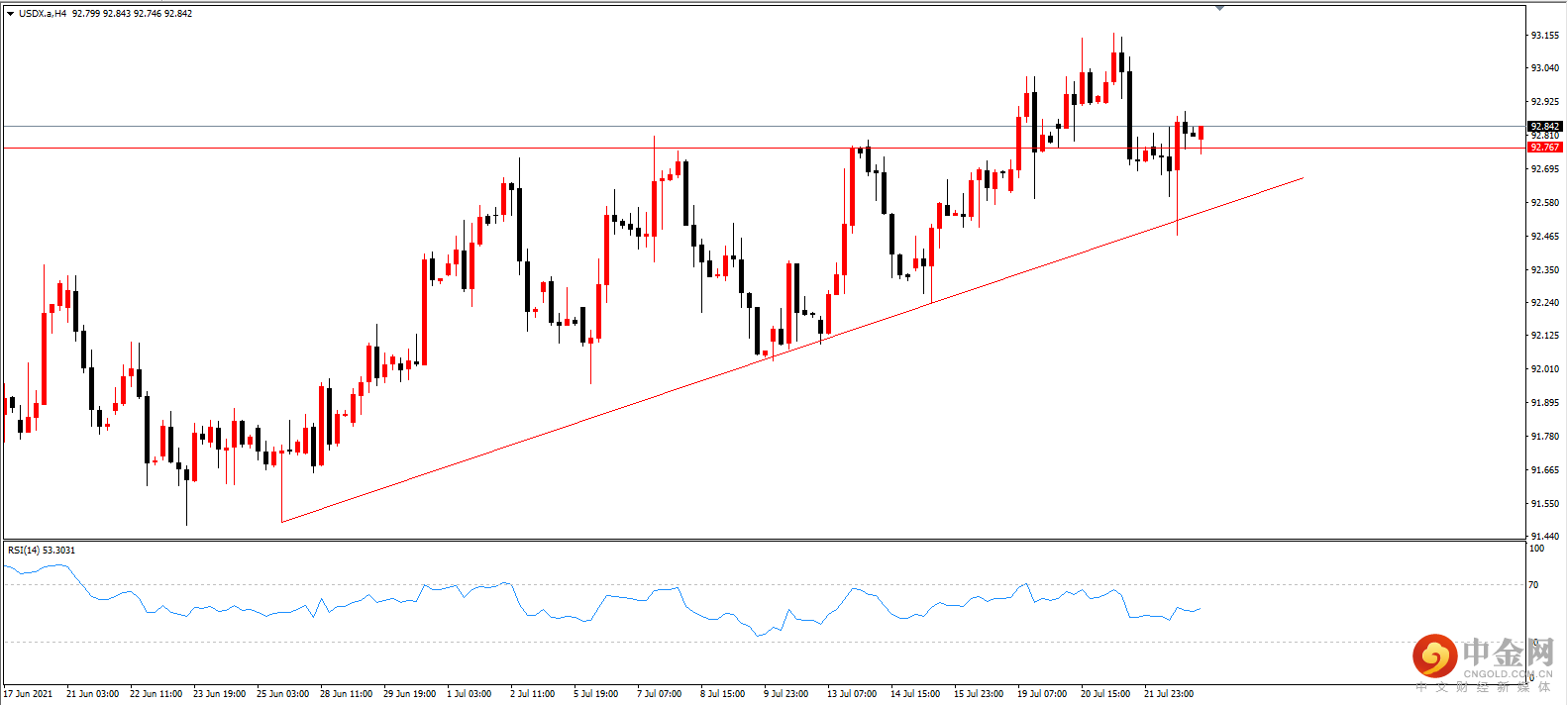Image resolution: width=1568 pixels, height=705 pixels.
Task: Click the 5 Jul 19:00 time label
Action: [x=596, y=694]
